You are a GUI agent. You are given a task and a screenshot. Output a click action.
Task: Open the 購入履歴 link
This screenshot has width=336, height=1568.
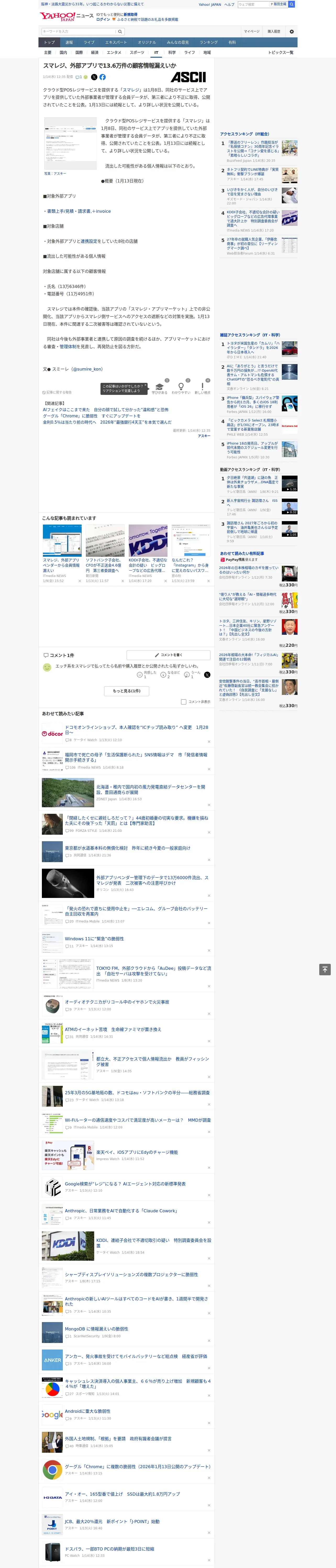[274, 32]
